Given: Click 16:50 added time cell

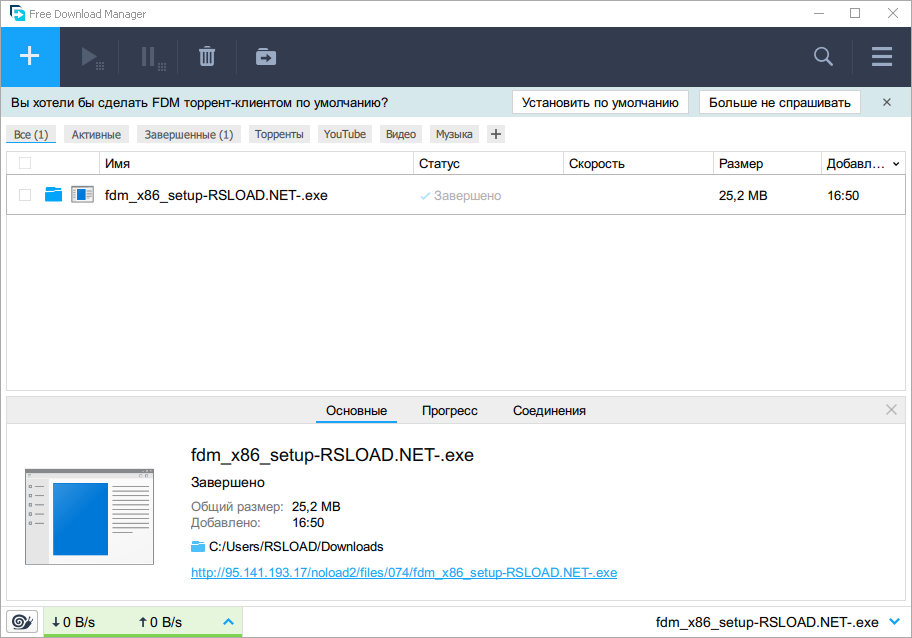Looking at the screenshot, I should pyautogui.click(x=843, y=196).
